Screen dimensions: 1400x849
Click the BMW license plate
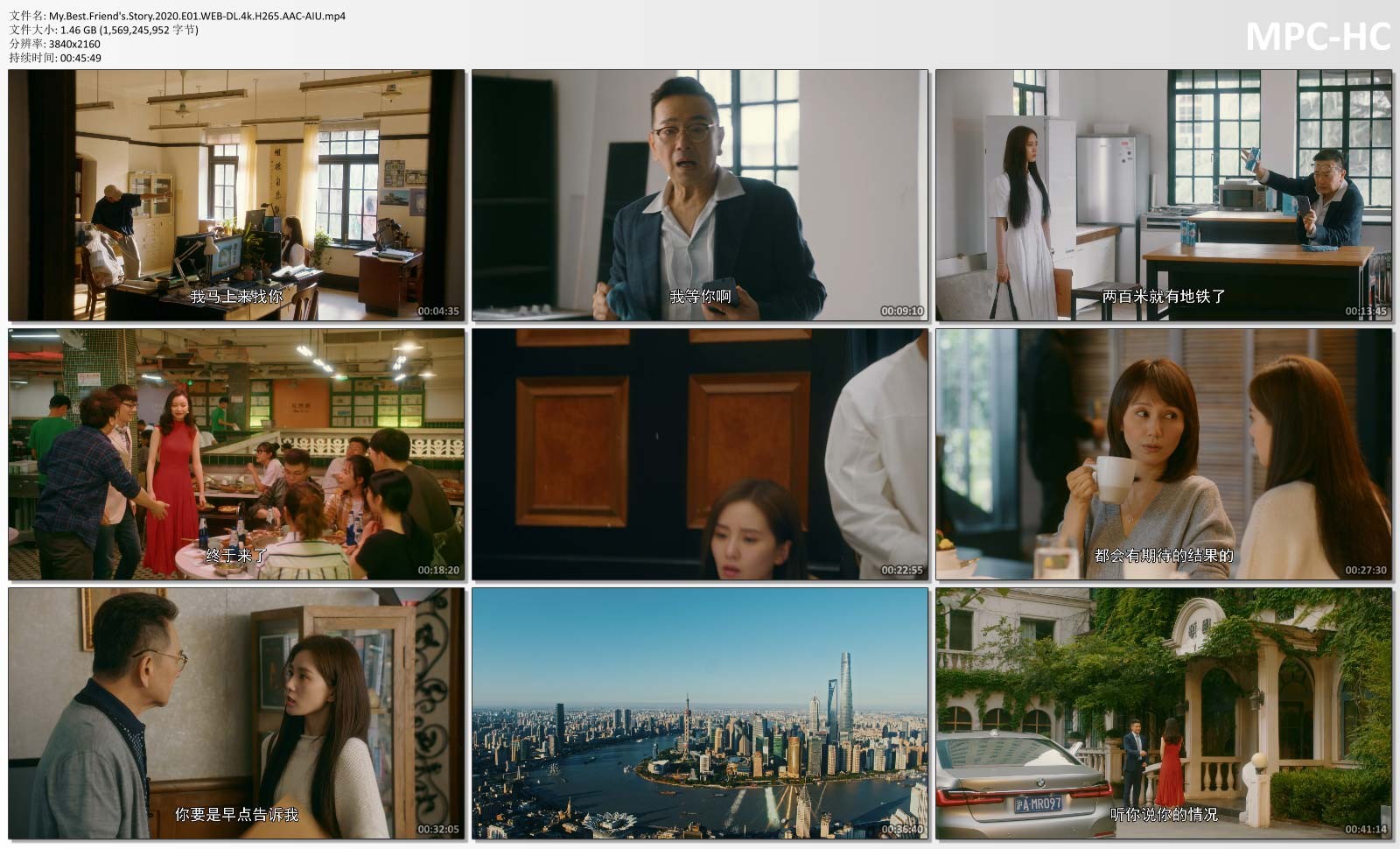coord(1038,803)
